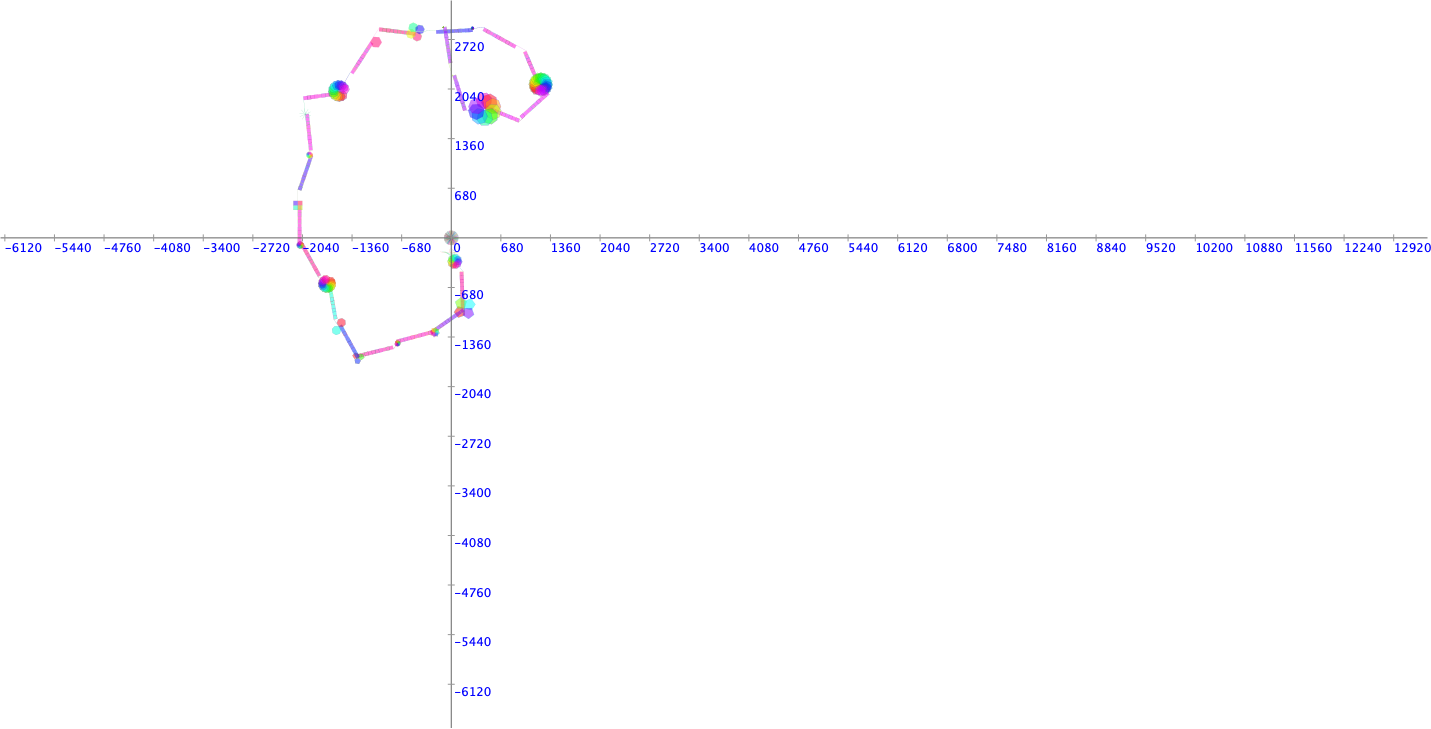Select the large multi-disc pinwheel cluster near 2040
This screenshot has width=1431, height=729.
tap(484, 109)
